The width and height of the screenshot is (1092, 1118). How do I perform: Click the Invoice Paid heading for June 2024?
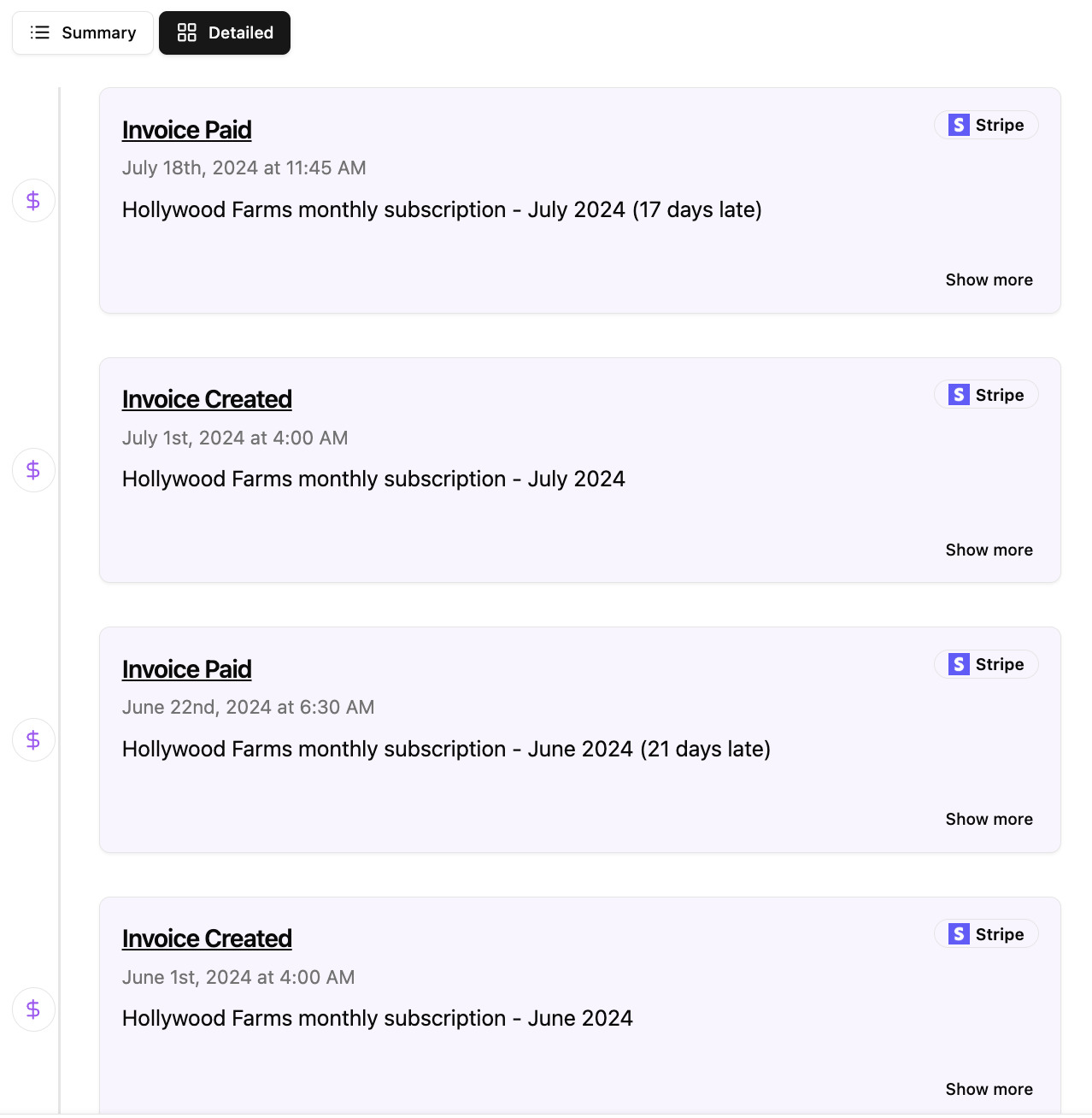(x=186, y=668)
